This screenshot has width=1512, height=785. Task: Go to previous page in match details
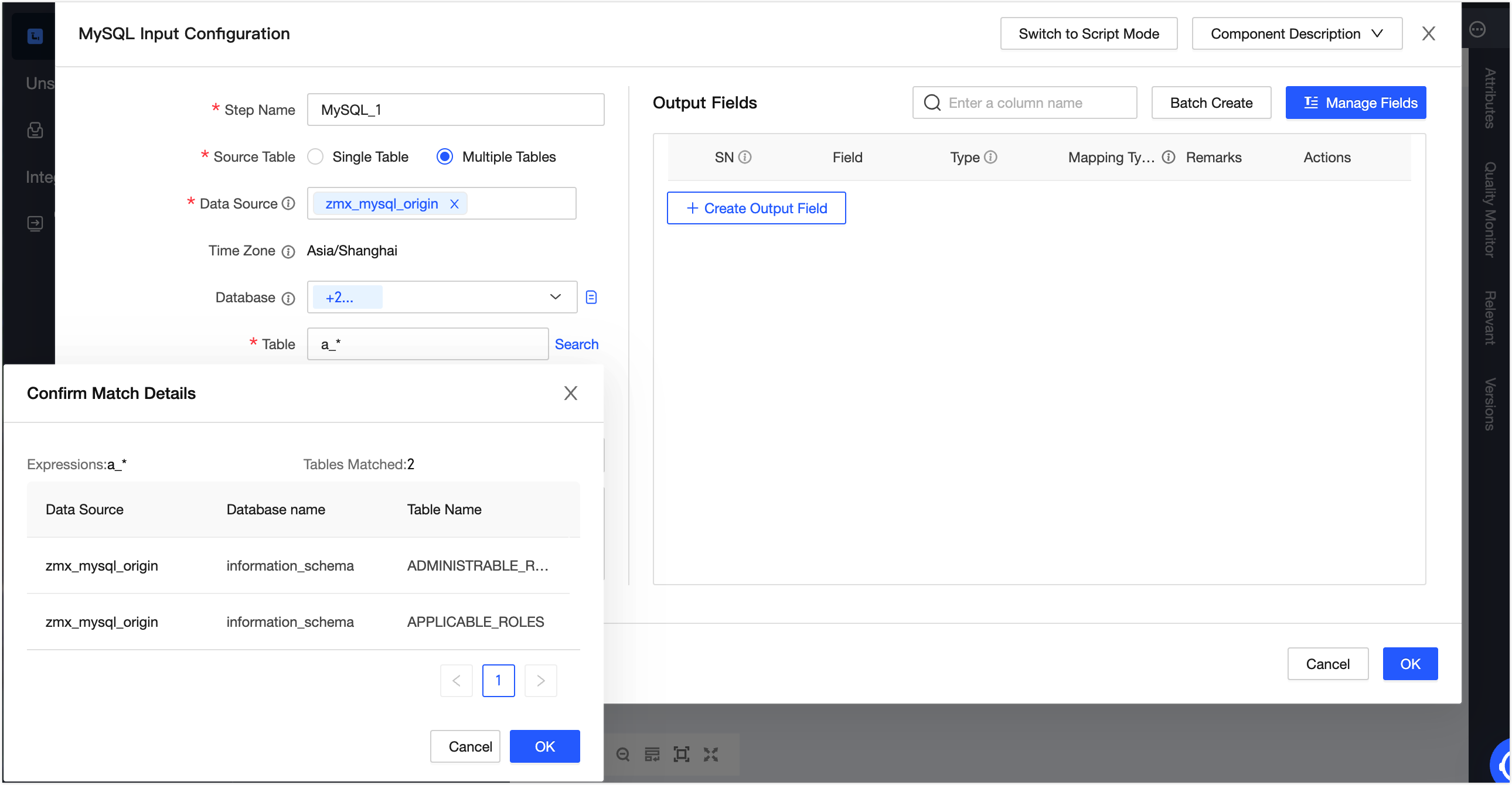[x=457, y=681]
